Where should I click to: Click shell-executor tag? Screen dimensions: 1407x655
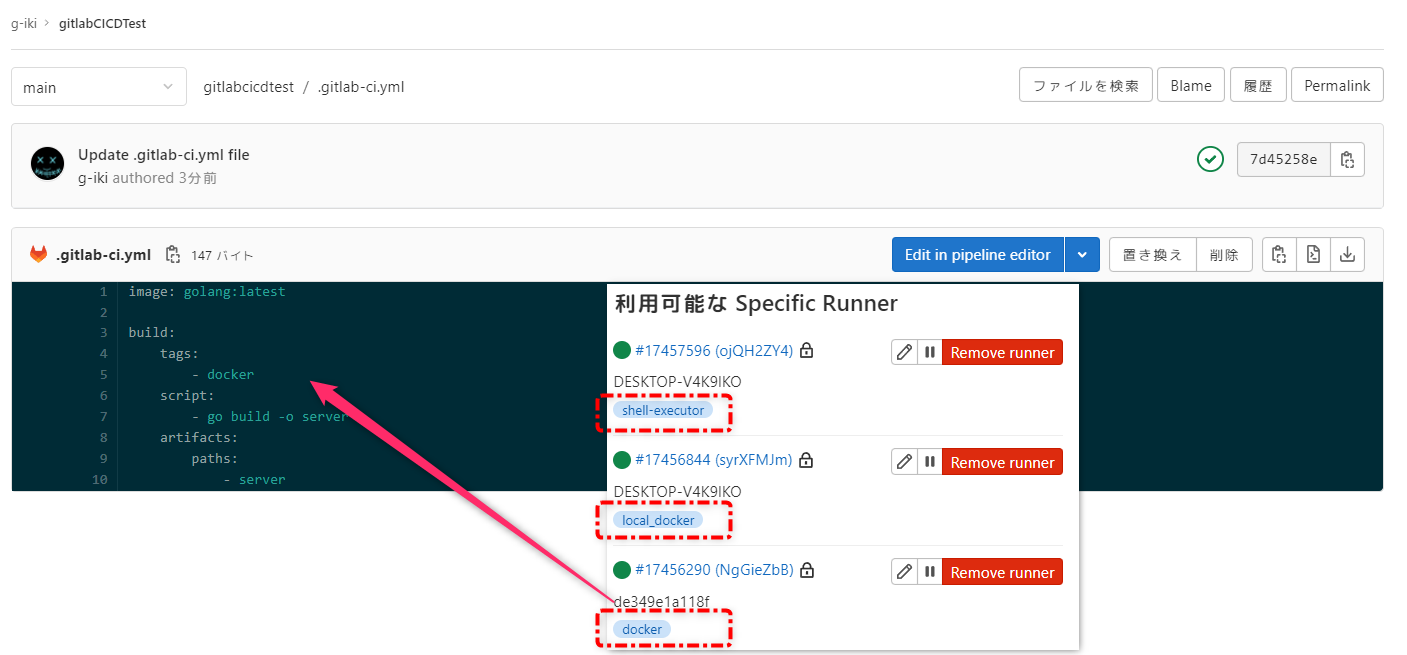[x=663, y=410]
